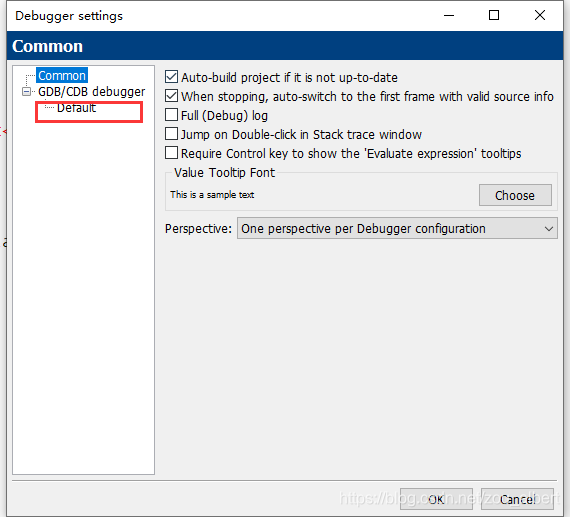Select Common in the settings tree
The width and height of the screenshot is (570, 517).
click(62, 76)
